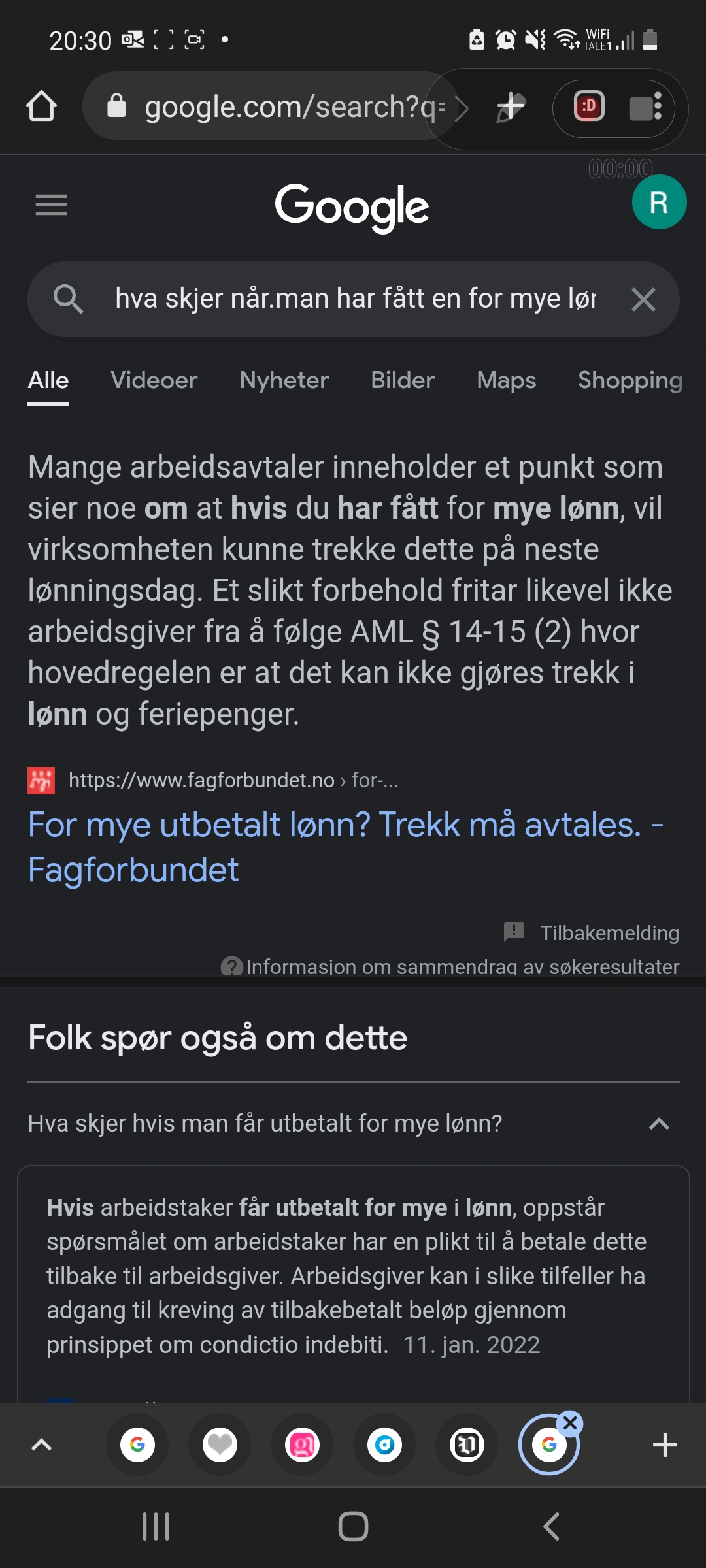Click the Tilbakemelding feedback link
Screen dimensions: 706x1568
[609, 933]
